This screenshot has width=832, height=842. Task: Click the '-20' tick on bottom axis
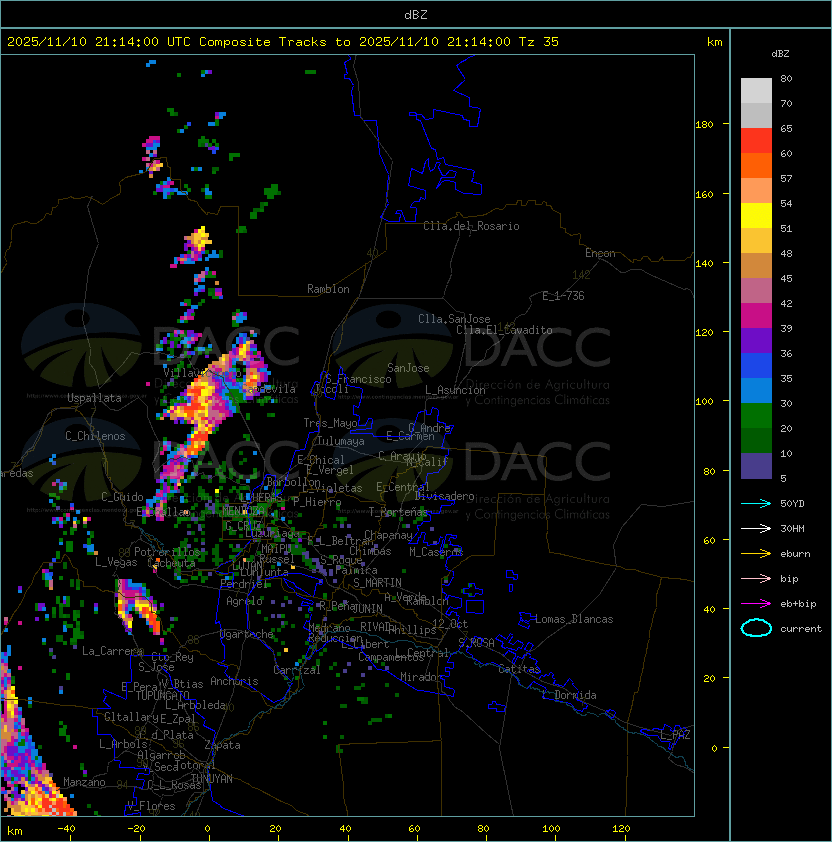pos(136,829)
